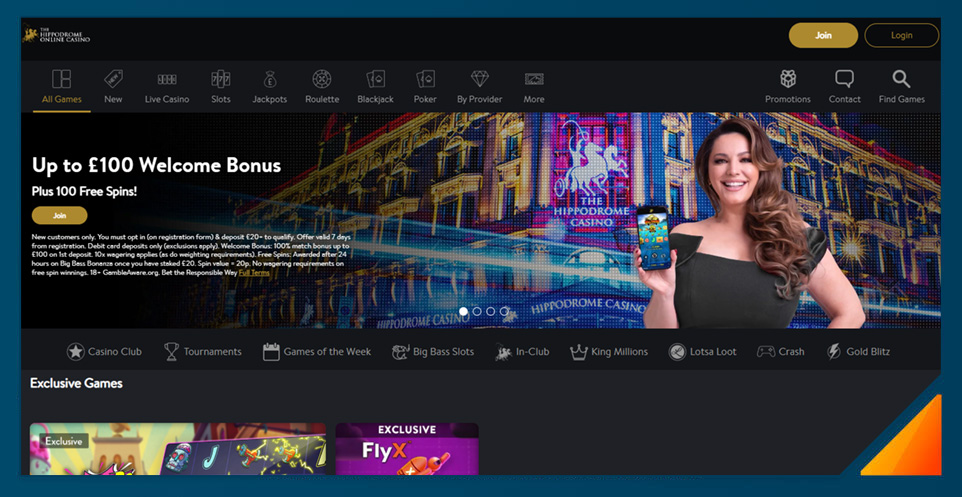Image resolution: width=962 pixels, height=497 pixels.
Task: Click the Lotsa Loot icon
Action: [677, 352]
